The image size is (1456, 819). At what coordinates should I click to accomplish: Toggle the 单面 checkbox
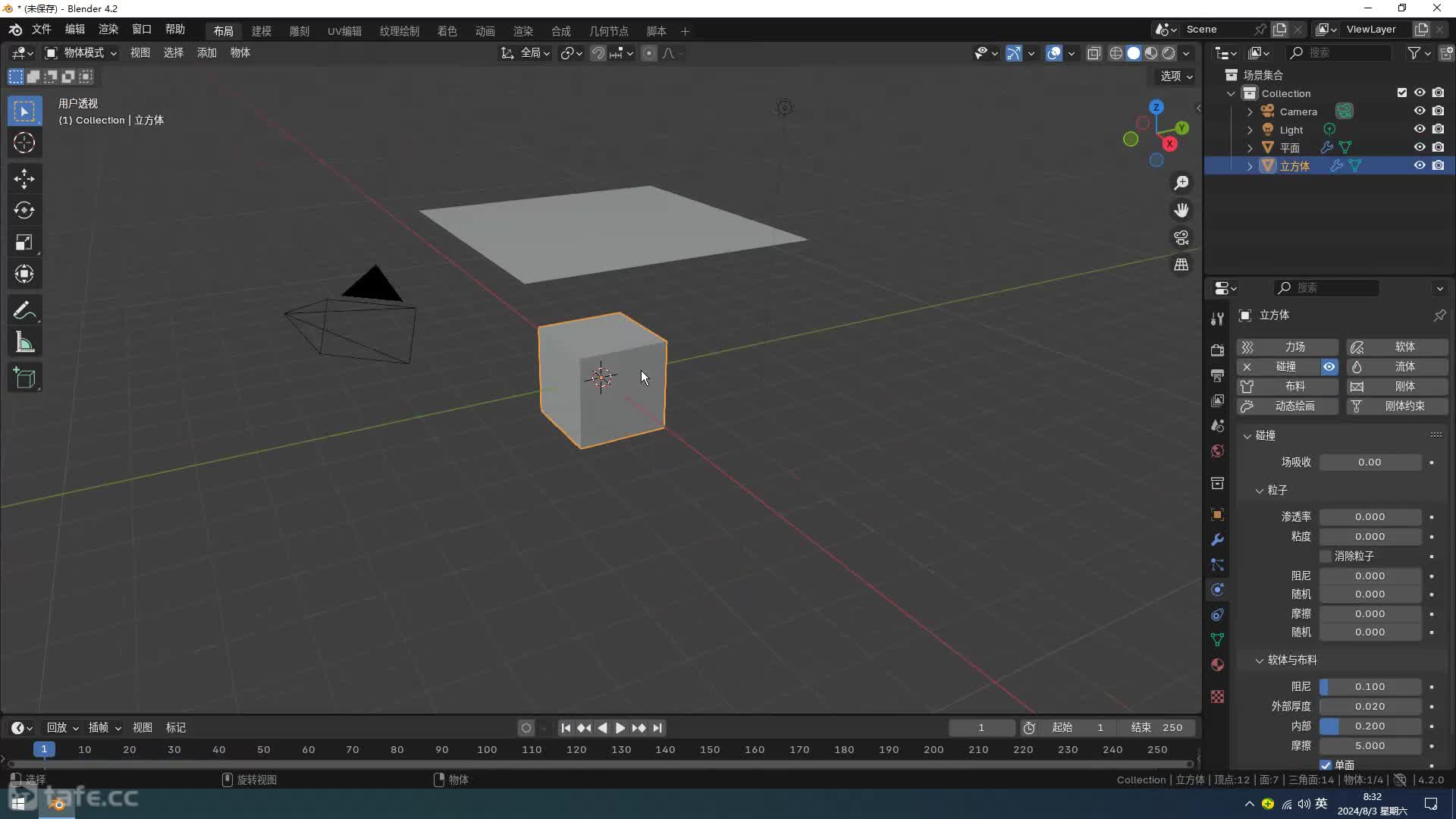pos(1326,765)
